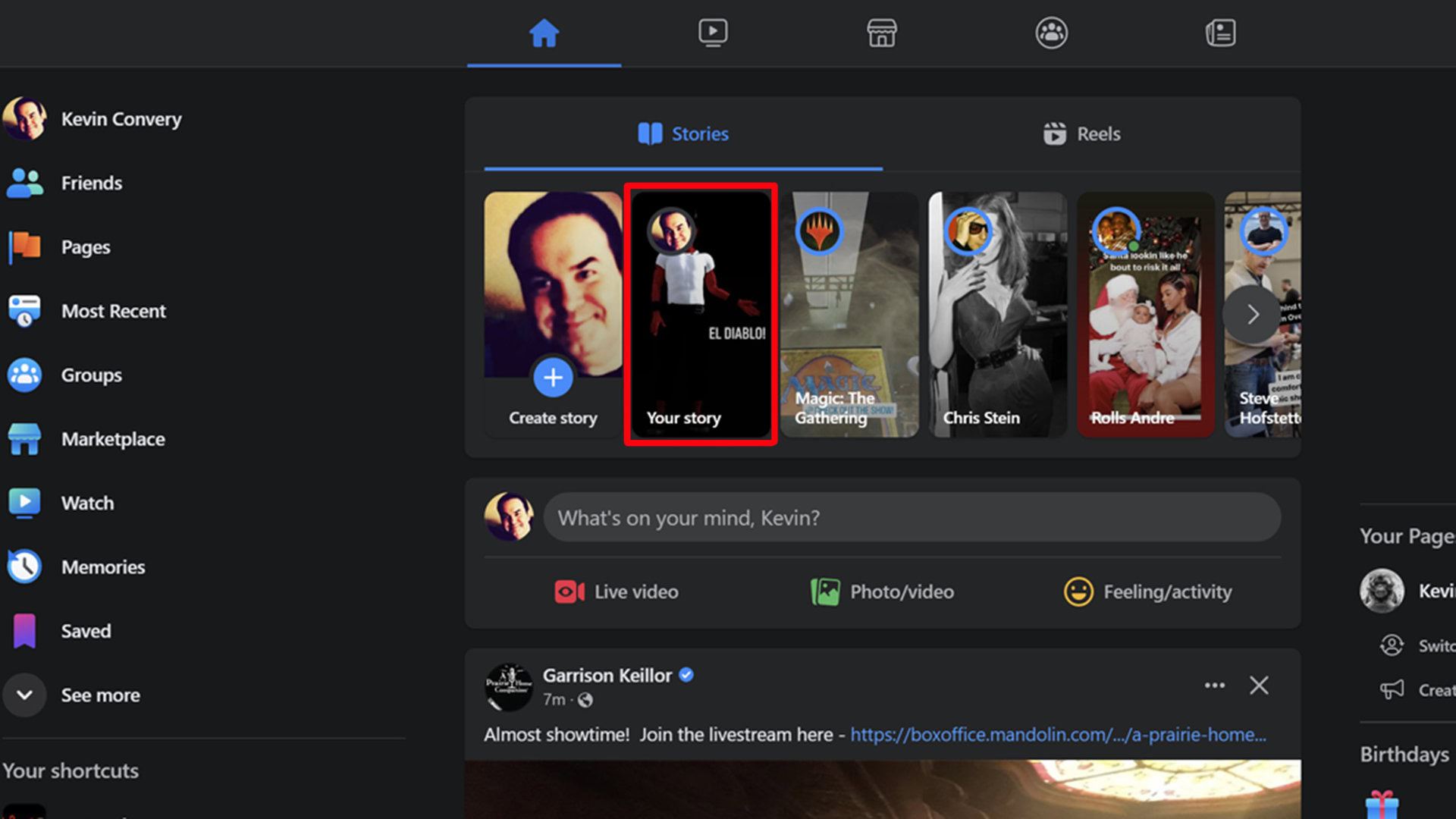
Task: Open the Chris Stein story thumbnail
Action: coord(997,314)
